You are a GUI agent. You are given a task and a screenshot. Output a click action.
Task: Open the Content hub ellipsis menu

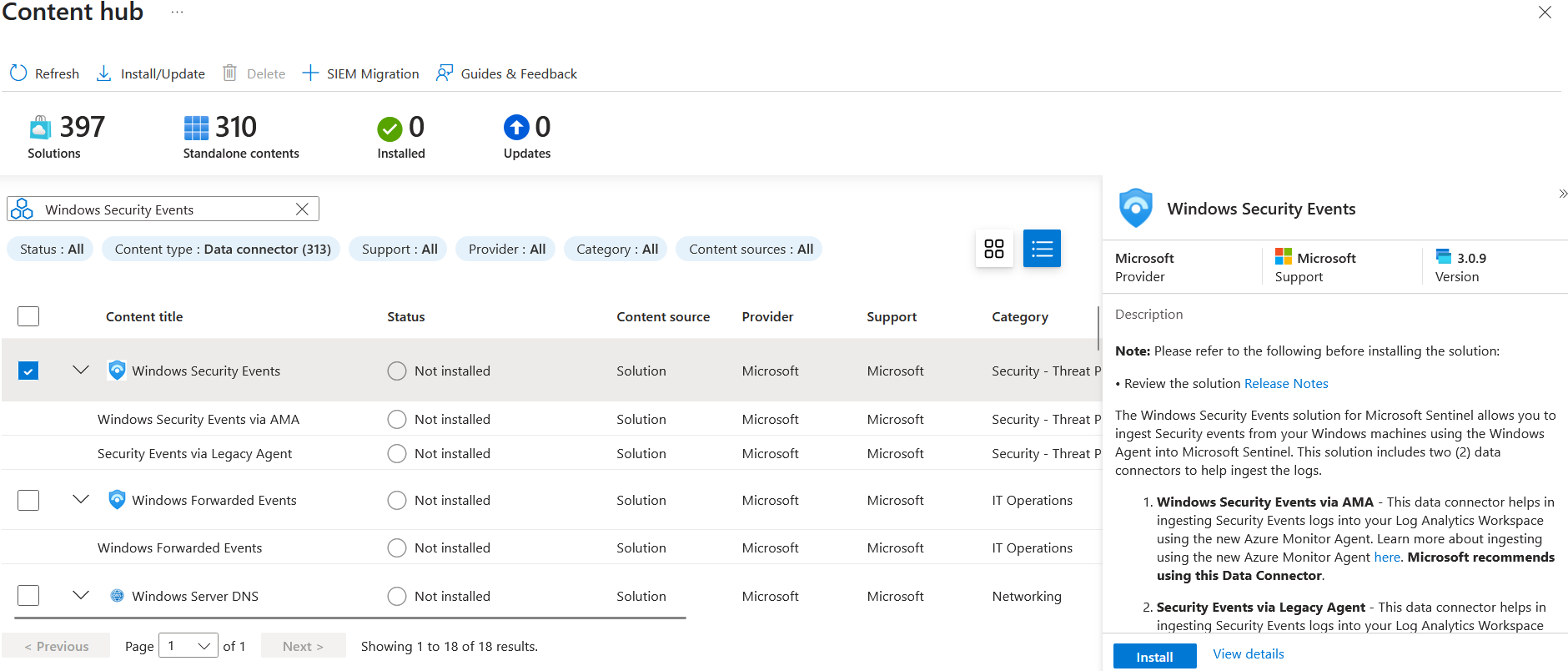pos(177,13)
